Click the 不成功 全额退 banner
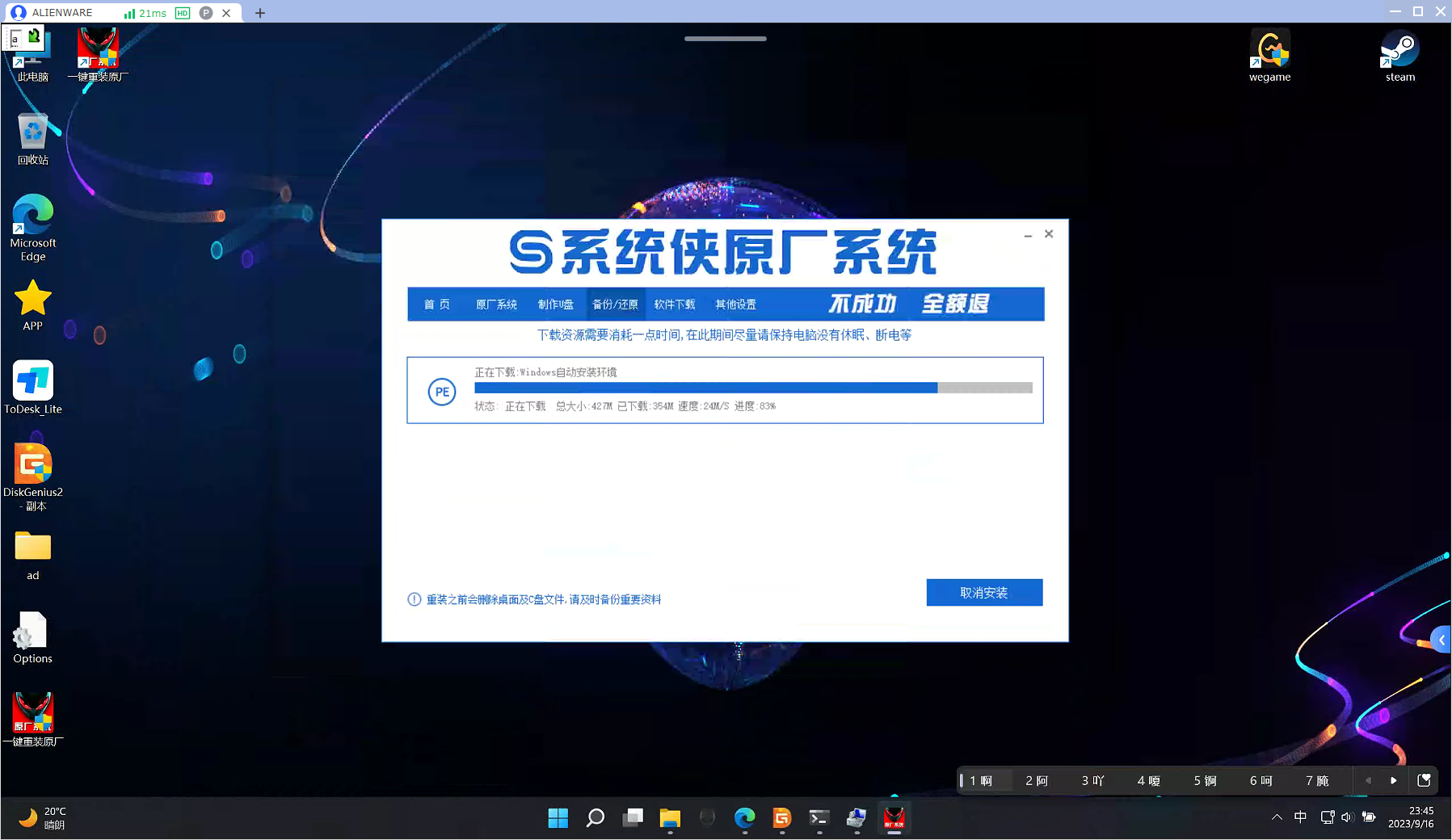This screenshot has width=1452, height=840. (909, 304)
